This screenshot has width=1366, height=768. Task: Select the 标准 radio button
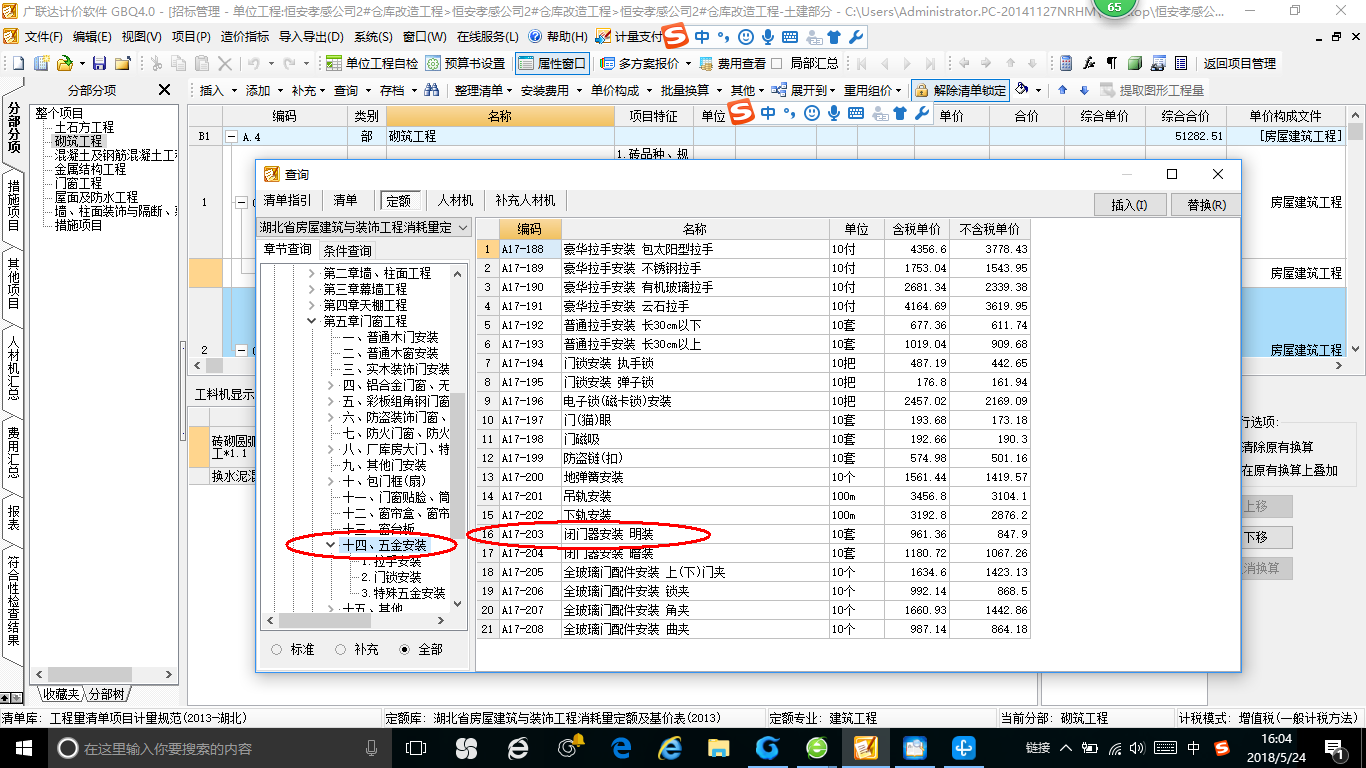coord(277,649)
